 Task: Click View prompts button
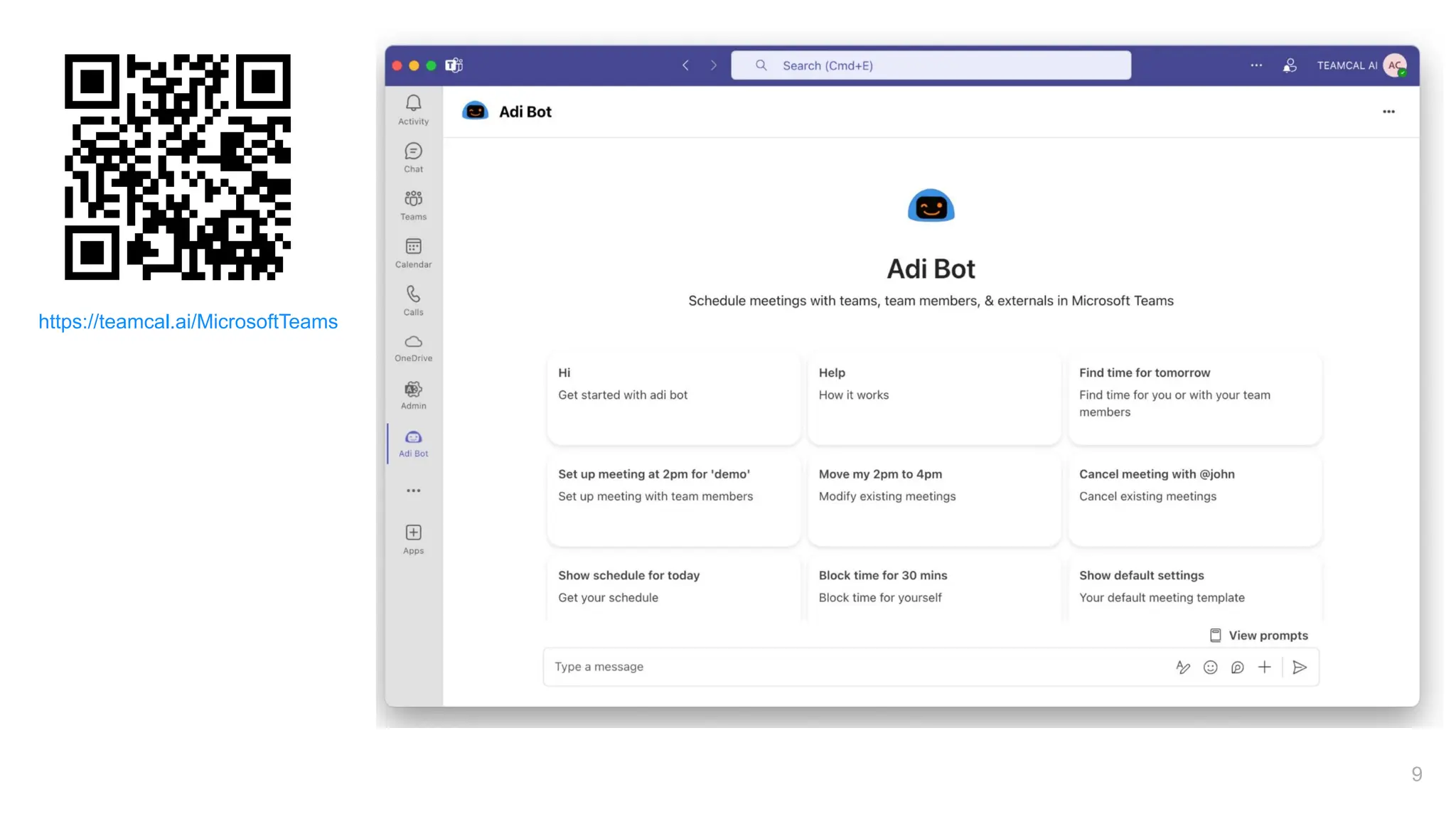pos(1259,635)
